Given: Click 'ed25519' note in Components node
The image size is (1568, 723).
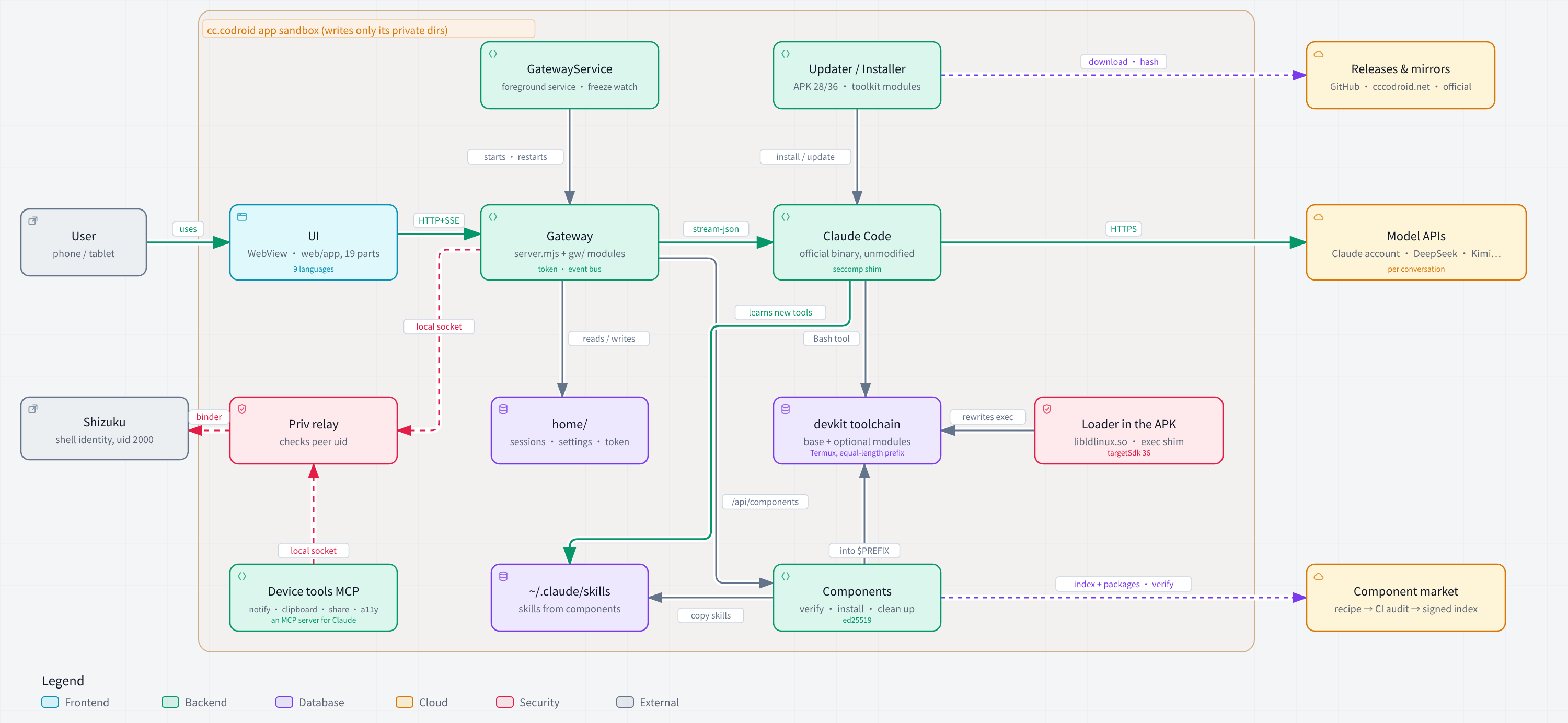Looking at the screenshot, I should pos(857,620).
